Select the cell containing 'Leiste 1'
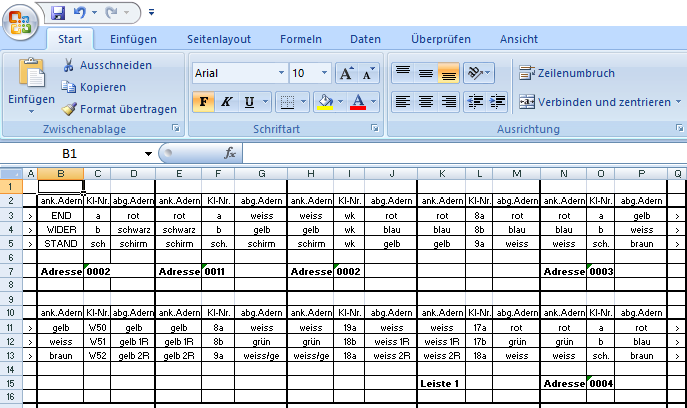 (x=442, y=383)
